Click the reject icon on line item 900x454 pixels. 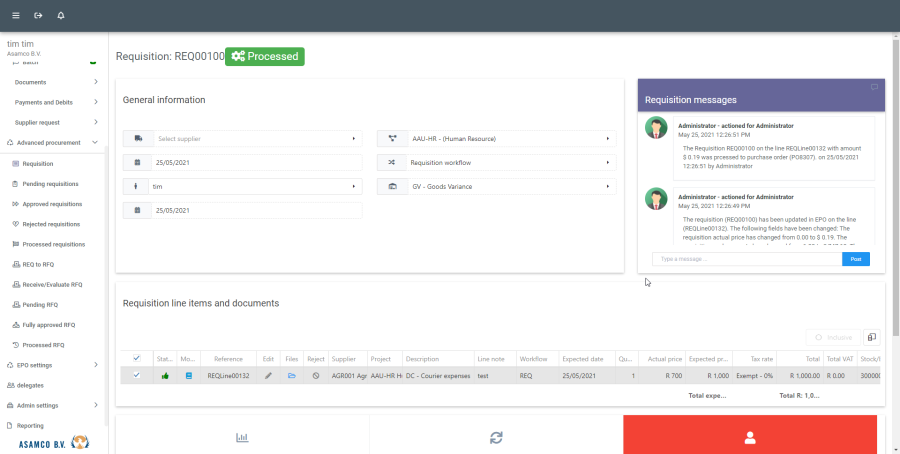coord(316,375)
